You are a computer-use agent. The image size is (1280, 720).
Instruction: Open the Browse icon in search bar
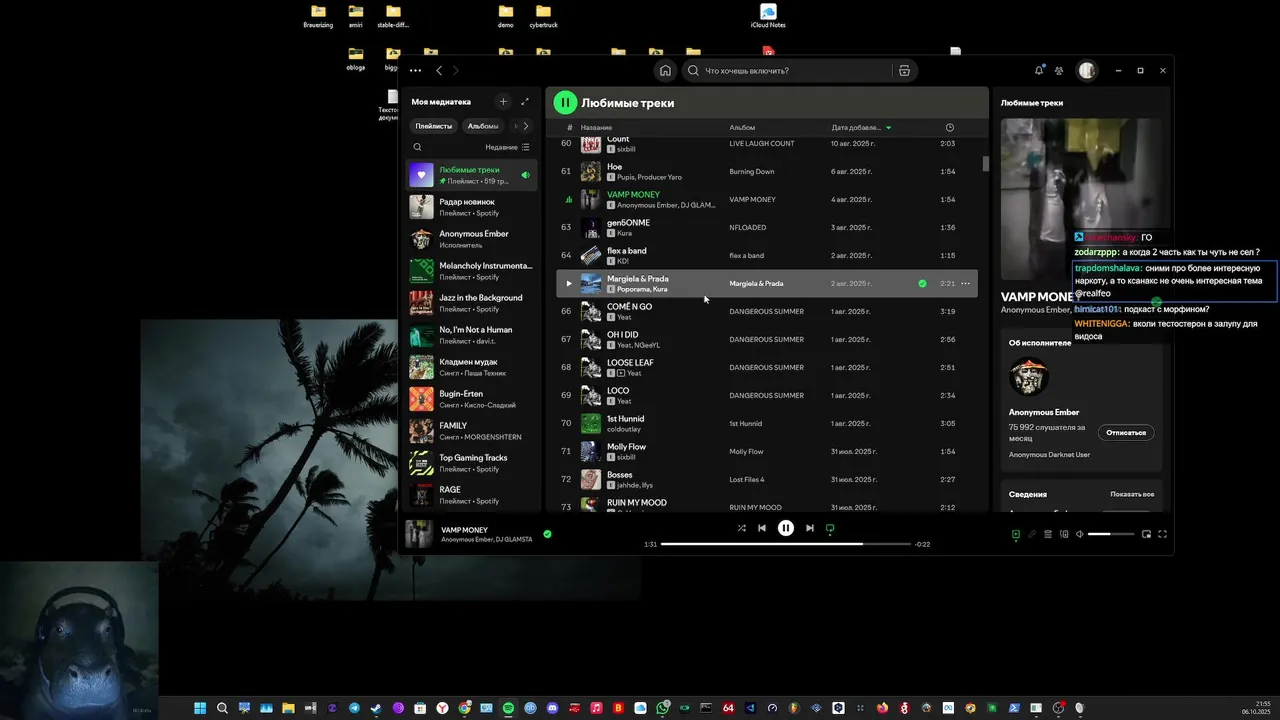[x=904, y=71]
